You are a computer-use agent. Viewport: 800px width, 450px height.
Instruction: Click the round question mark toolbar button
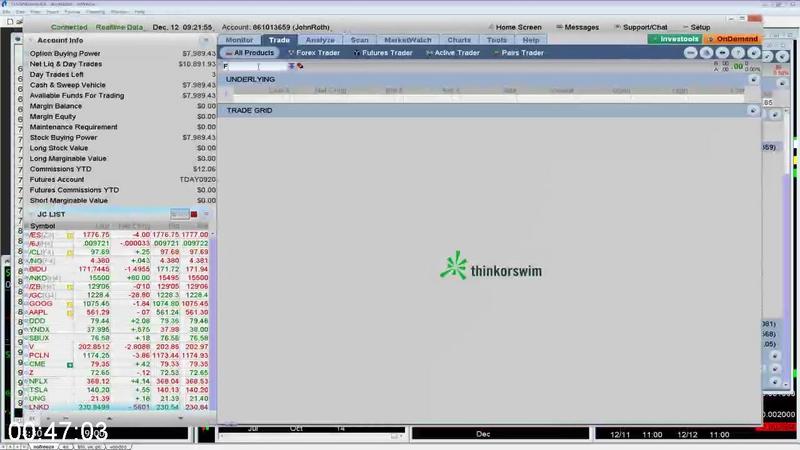(x=738, y=53)
